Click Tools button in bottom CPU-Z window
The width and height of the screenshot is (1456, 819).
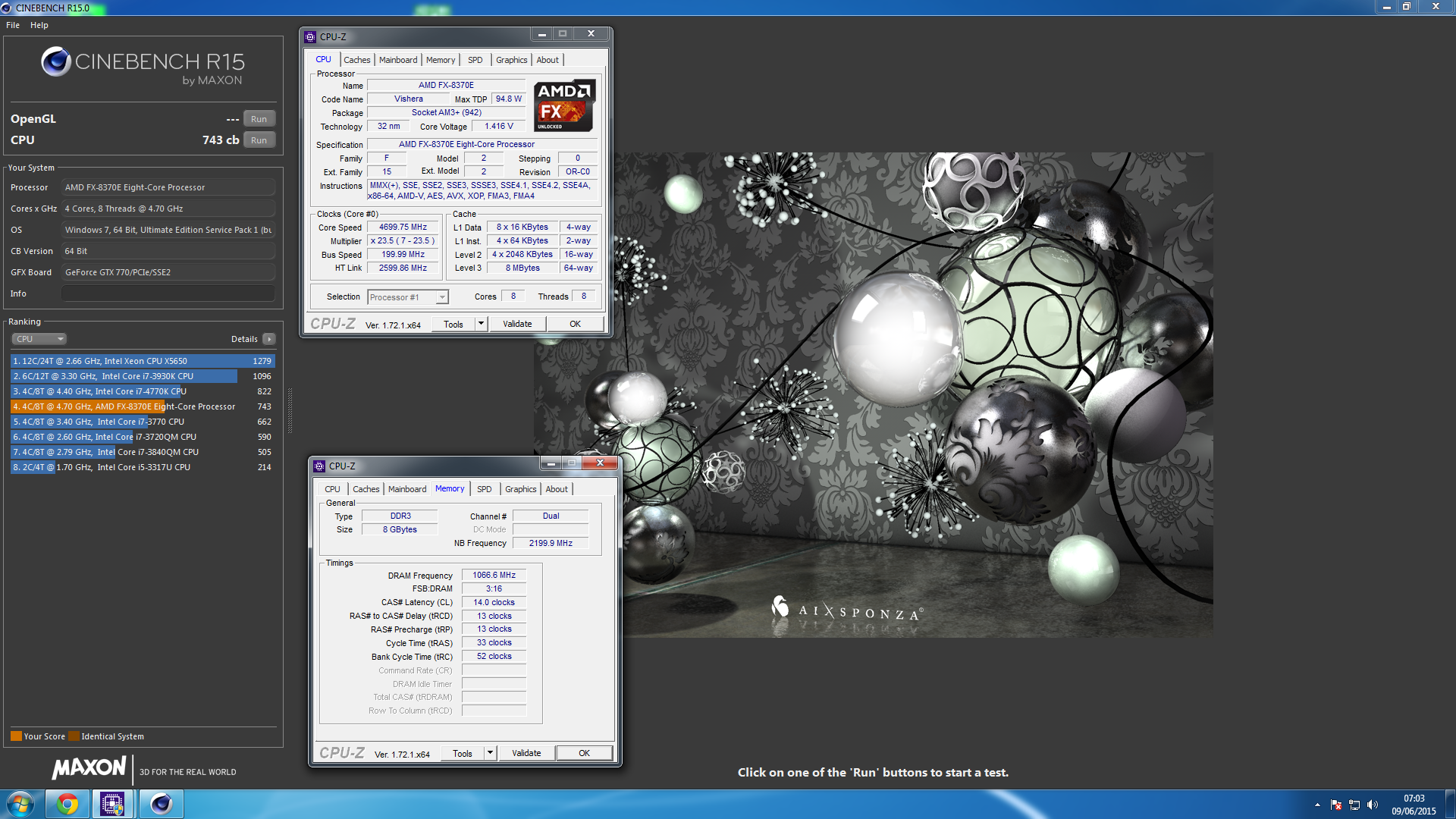(x=463, y=754)
